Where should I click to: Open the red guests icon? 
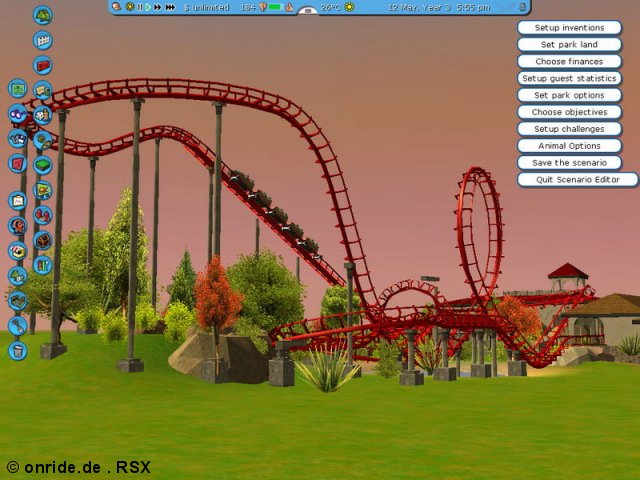[42, 215]
